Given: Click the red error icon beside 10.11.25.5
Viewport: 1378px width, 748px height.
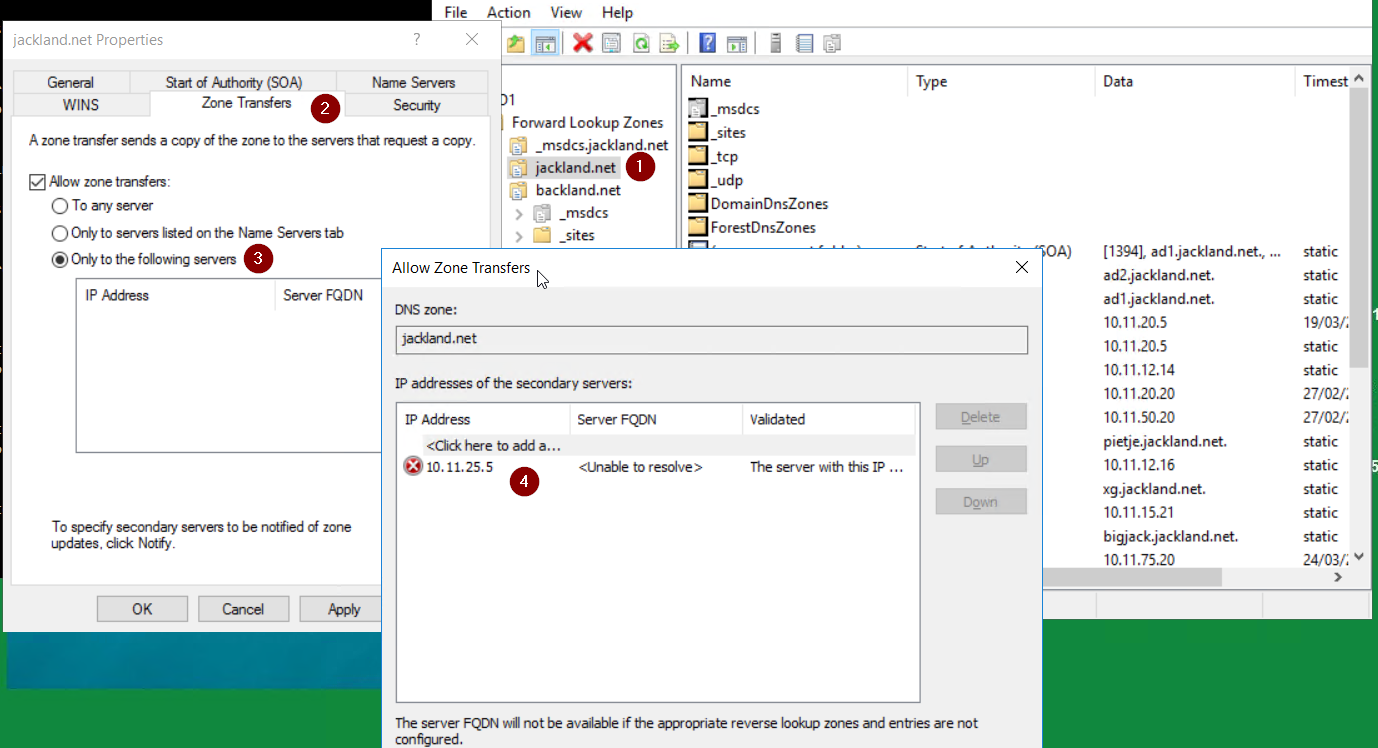Looking at the screenshot, I should [413, 466].
